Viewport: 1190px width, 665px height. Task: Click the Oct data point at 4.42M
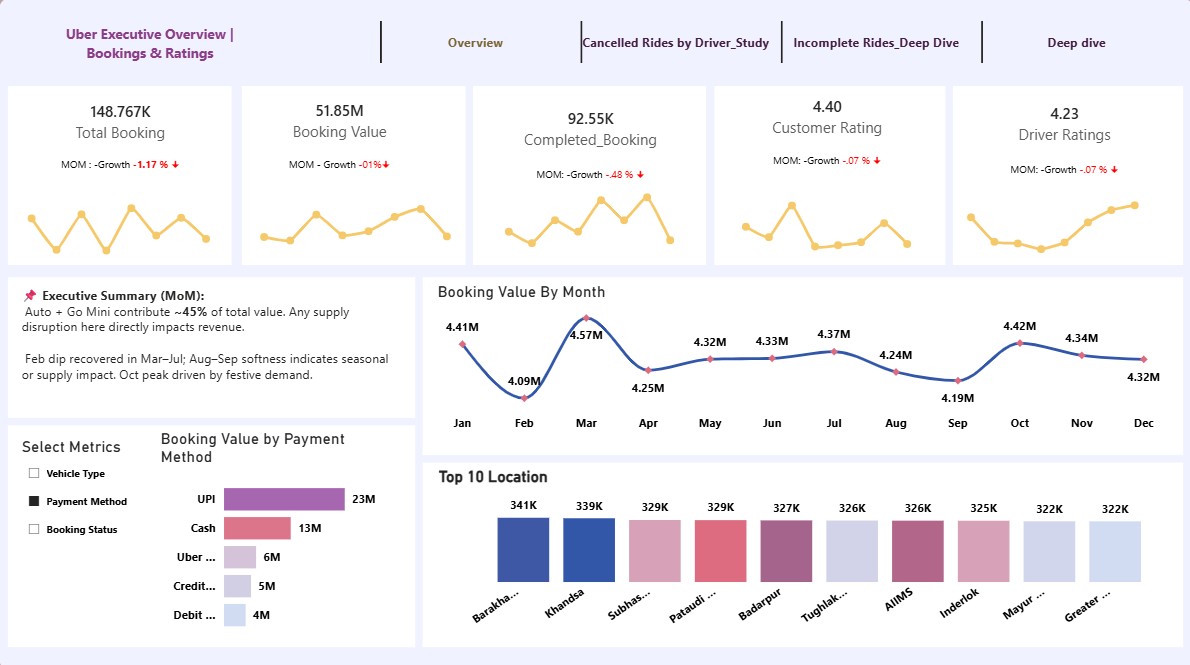pyautogui.click(x=1020, y=343)
